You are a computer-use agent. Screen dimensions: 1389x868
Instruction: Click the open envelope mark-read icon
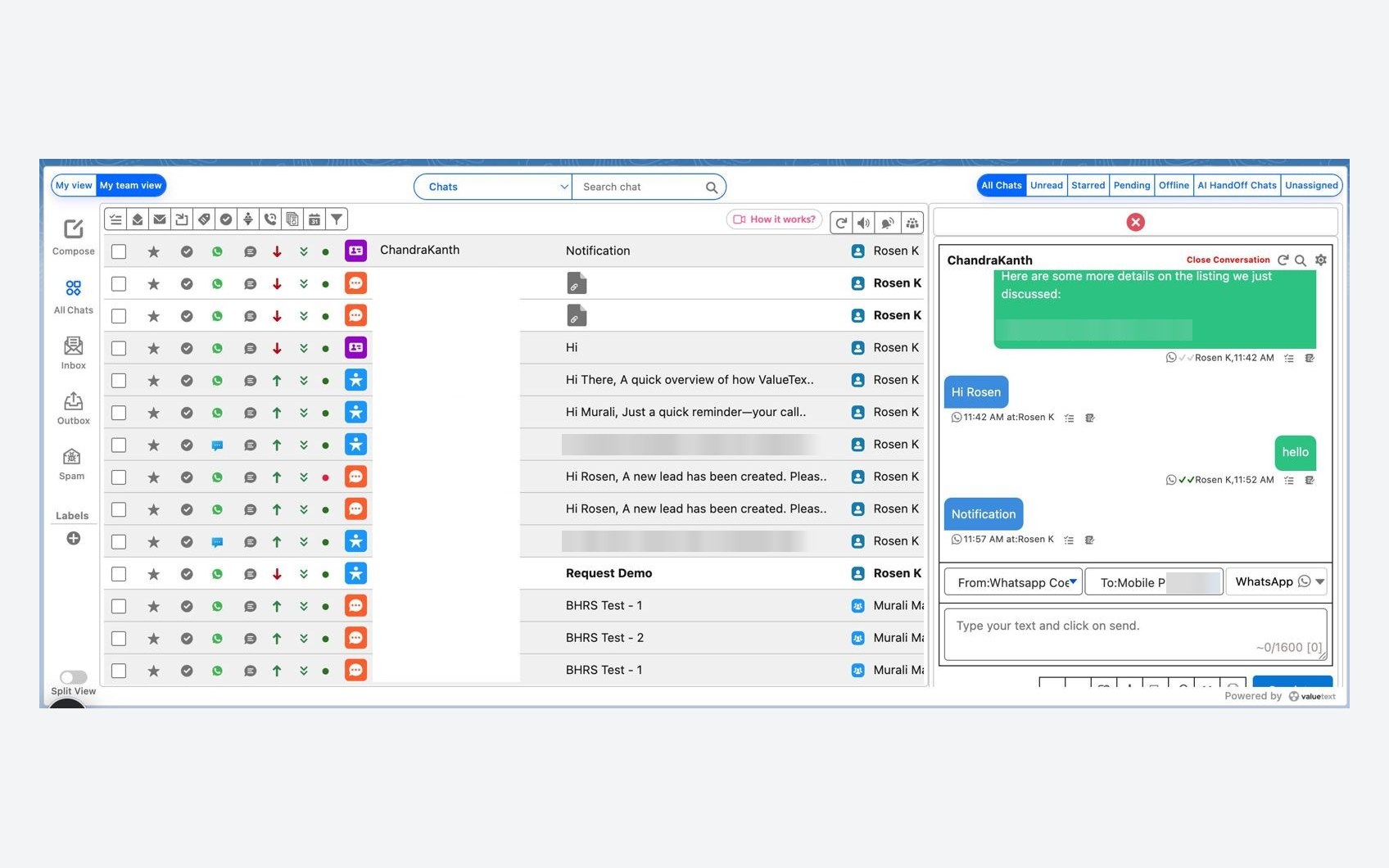[x=138, y=219]
